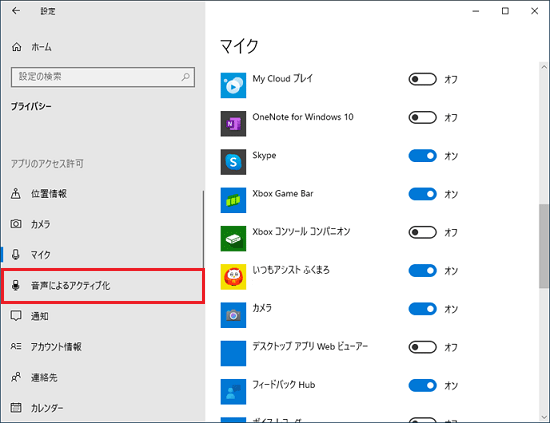The image size is (550, 423).
Task: Click the notification bubble icon beside 通知
Action: point(16,316)
